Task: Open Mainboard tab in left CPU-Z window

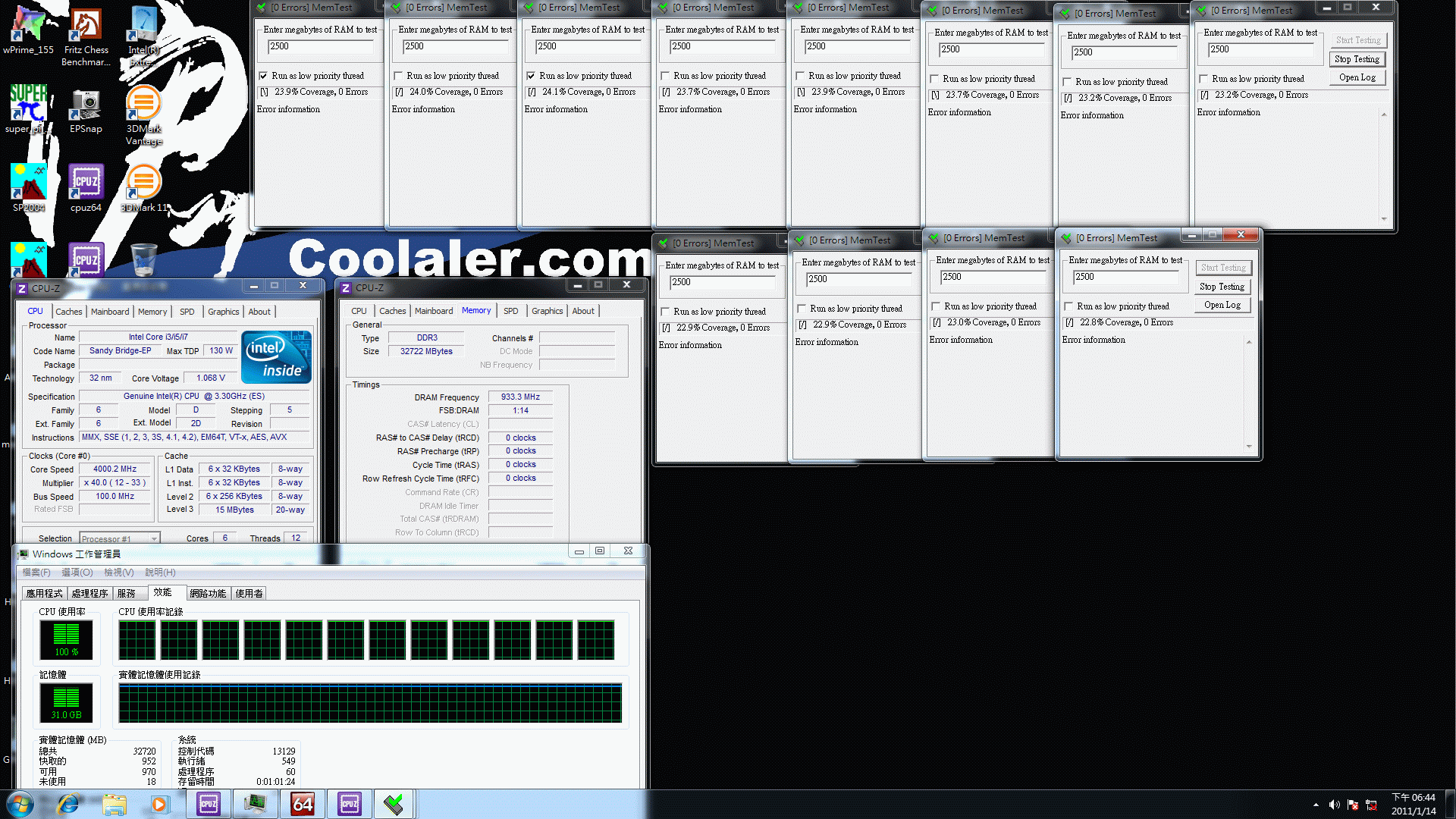Action: [x=110, y=312]
